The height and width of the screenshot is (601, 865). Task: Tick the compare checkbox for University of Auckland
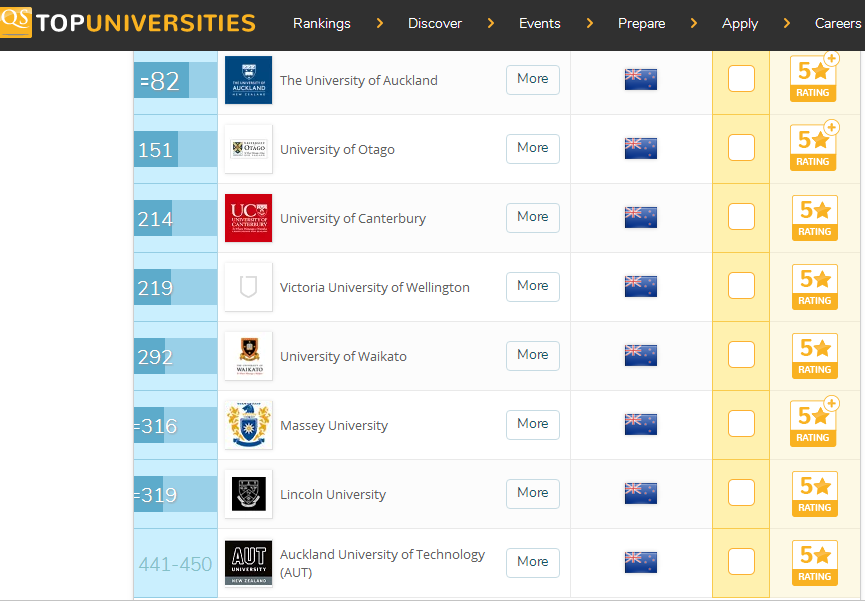click(741, 78)
